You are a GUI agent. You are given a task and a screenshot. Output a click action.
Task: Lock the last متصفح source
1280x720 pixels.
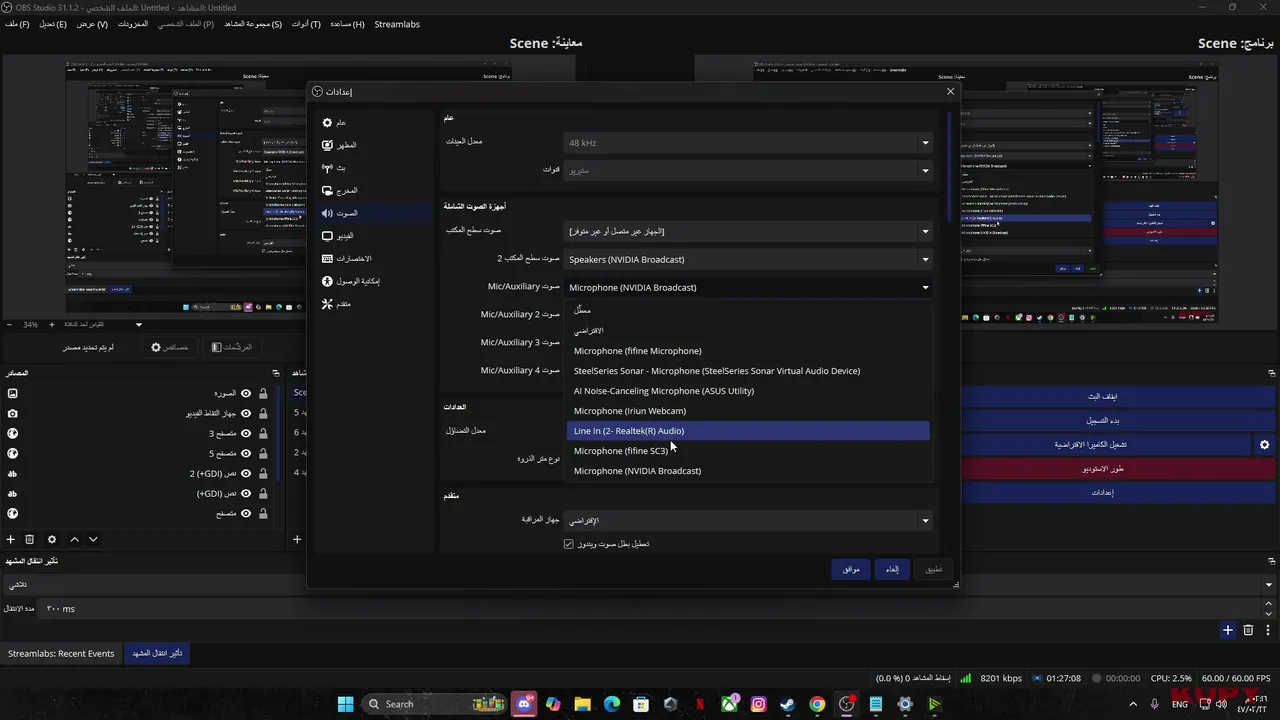[x=263, y=513]
